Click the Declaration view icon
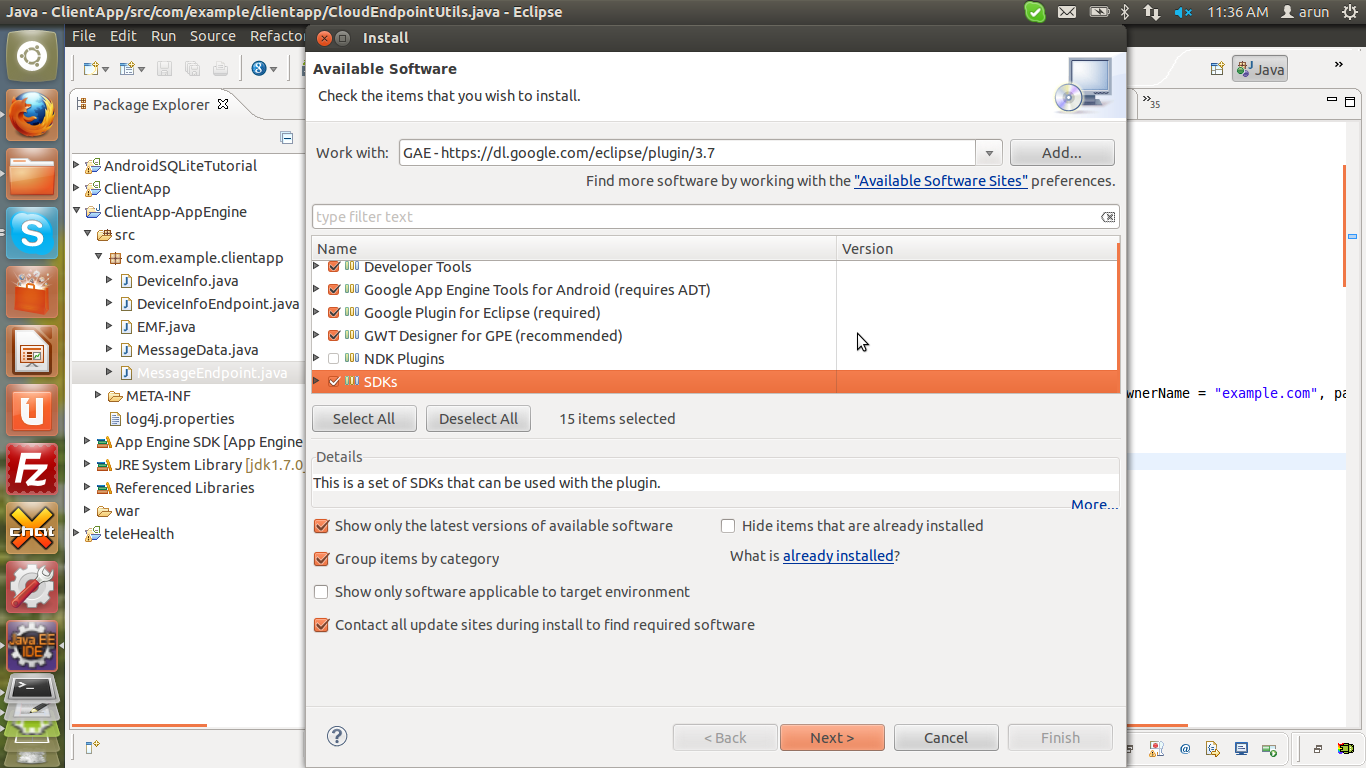1366x768 pixels. click(x=1213, y=748)
